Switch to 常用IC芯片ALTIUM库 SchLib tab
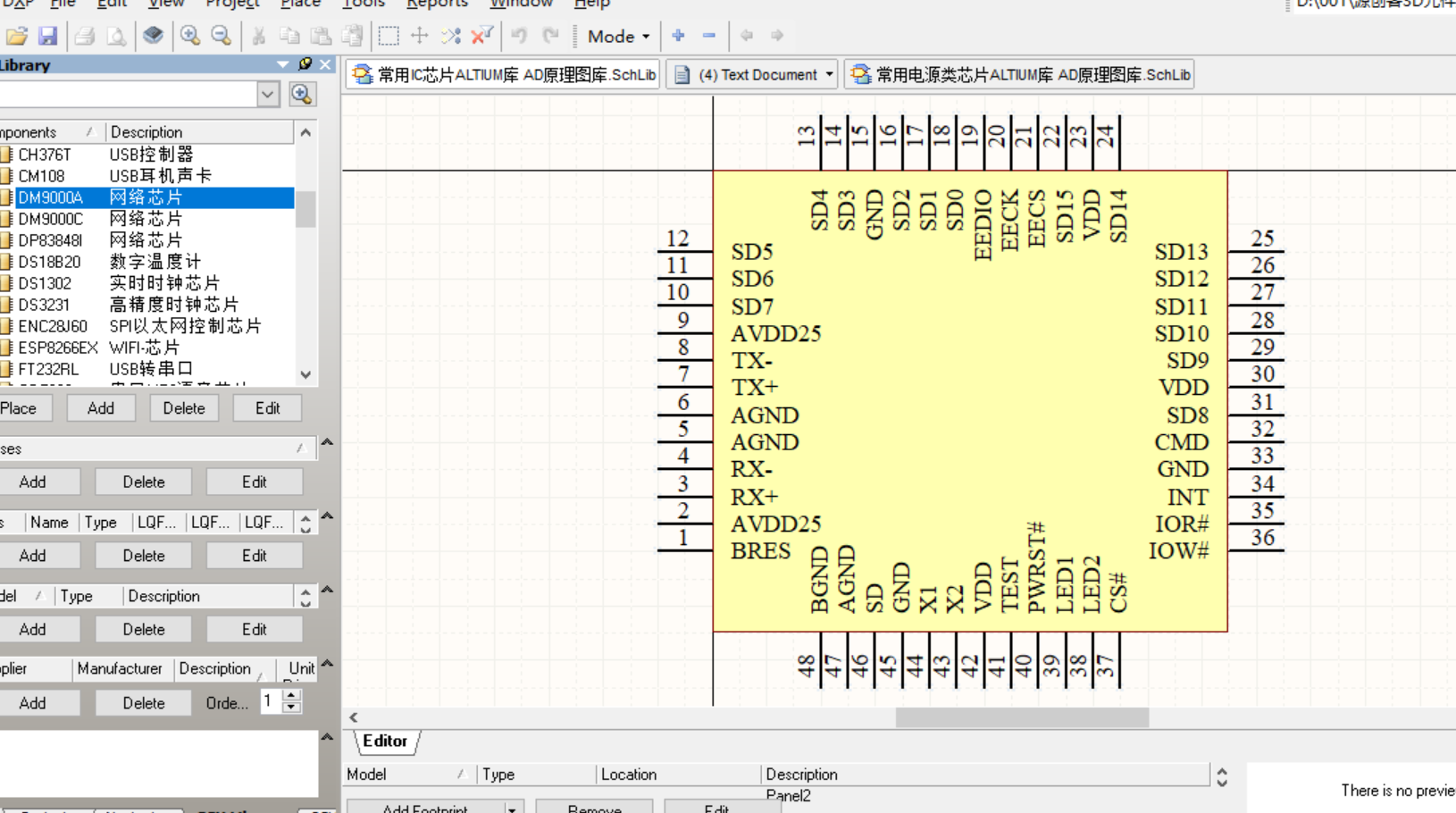The width and height of the screenshot is (1456, 813). [505, 74]
